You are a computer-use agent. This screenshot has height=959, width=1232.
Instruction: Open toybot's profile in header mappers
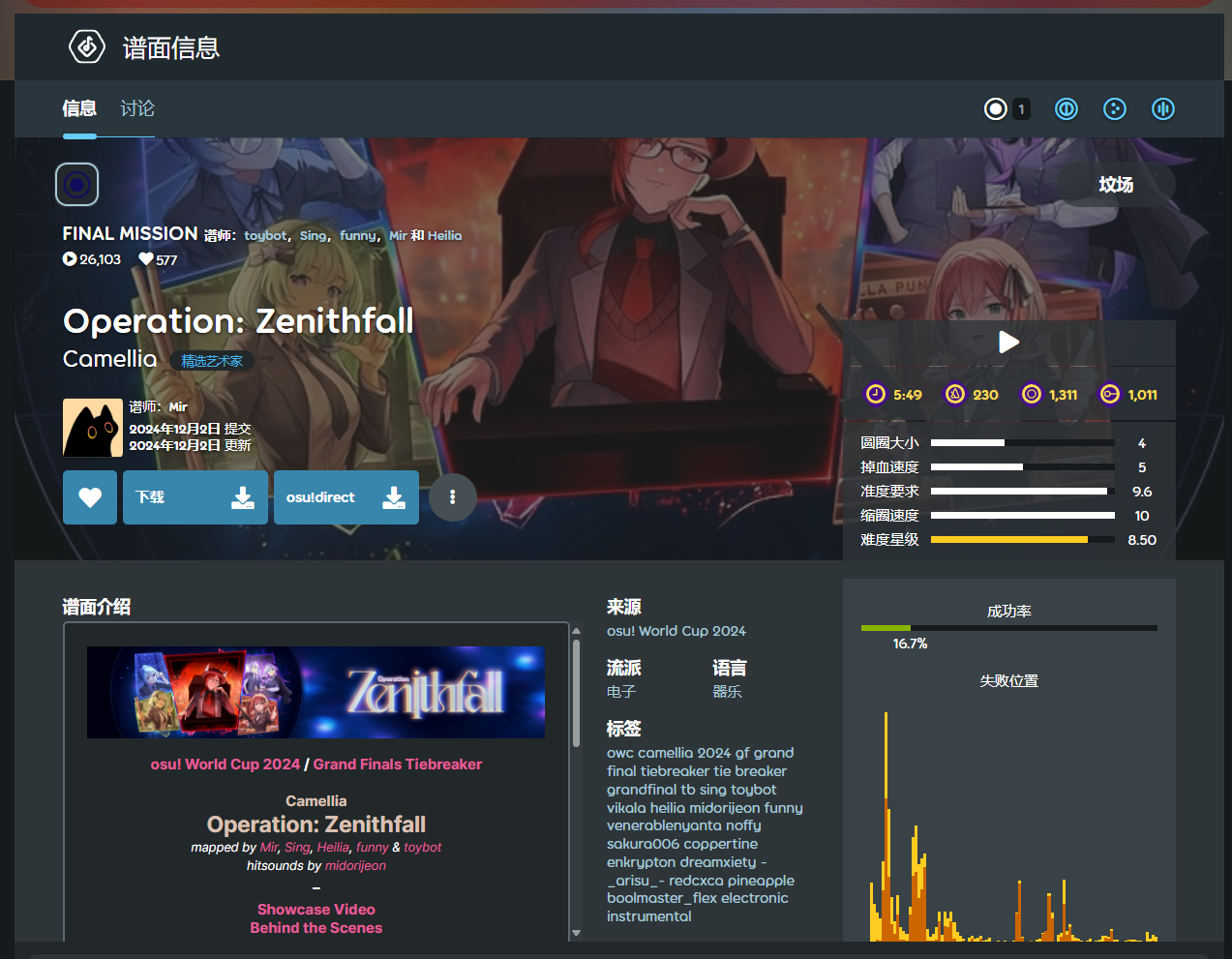coord(265,235)
